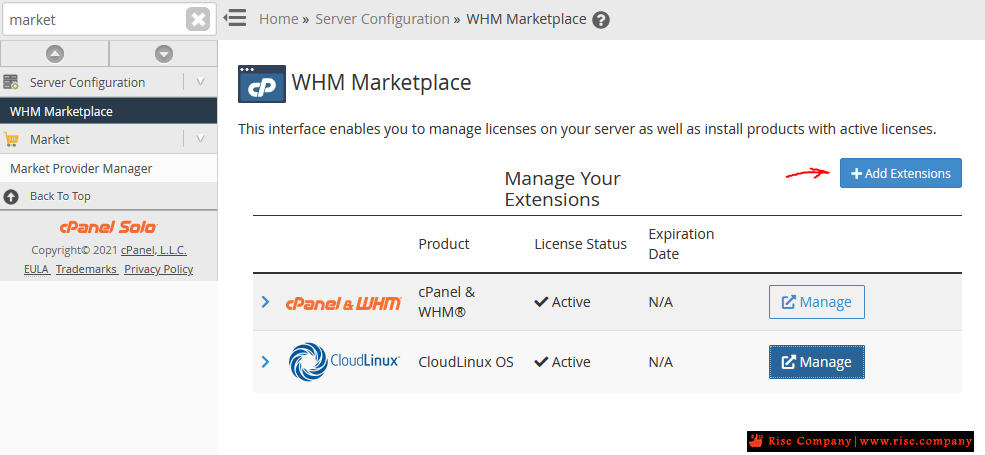Click the Back To Top link

pos(60,196)
